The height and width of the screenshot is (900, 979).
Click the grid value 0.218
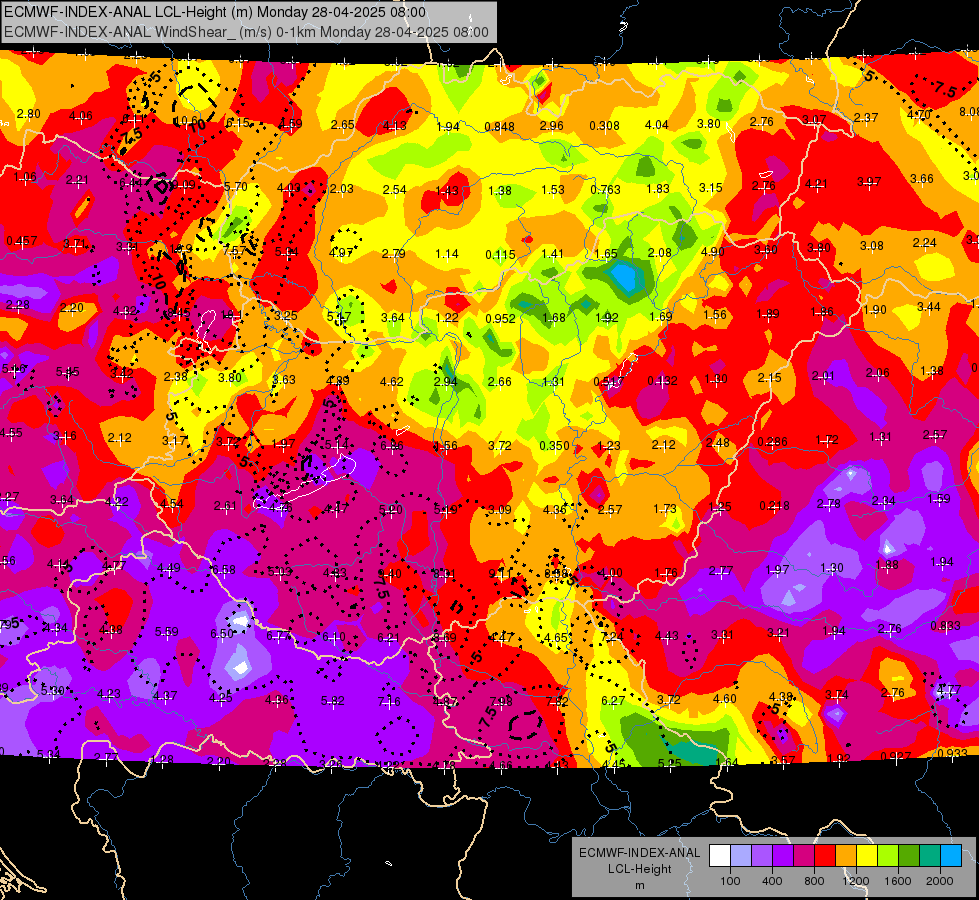point(774,506)
